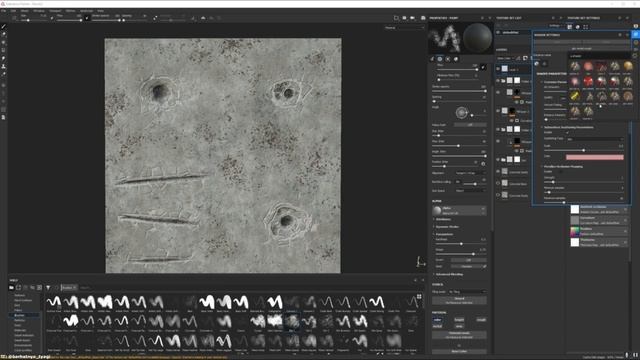Image resolution: width=640 pixels, height=360 pixels.
Task: Open the Iray render mode icon
Action: pyautogui.click(x=423, y=18)
